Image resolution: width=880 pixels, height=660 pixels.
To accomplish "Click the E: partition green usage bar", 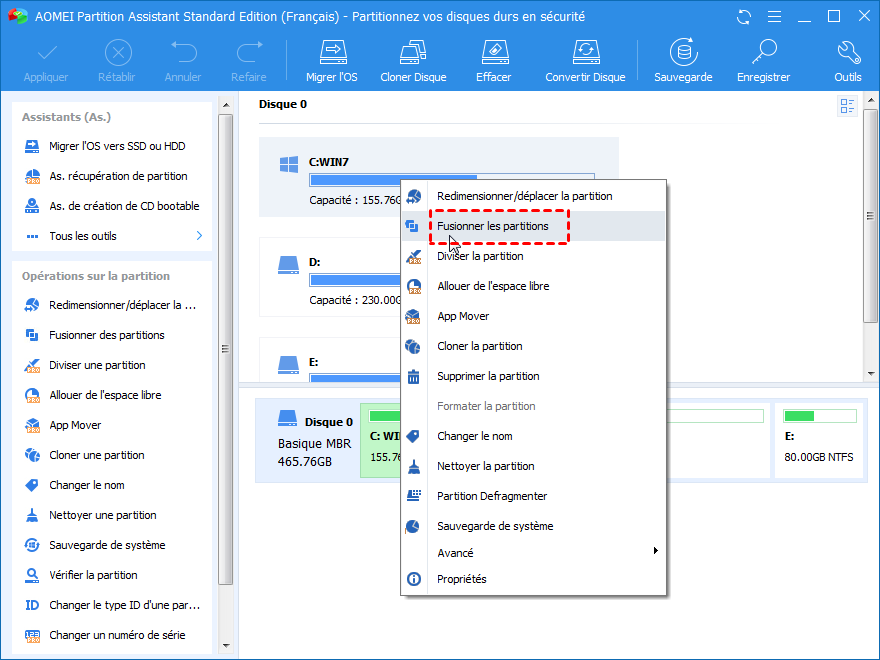I will click(820, 416).
